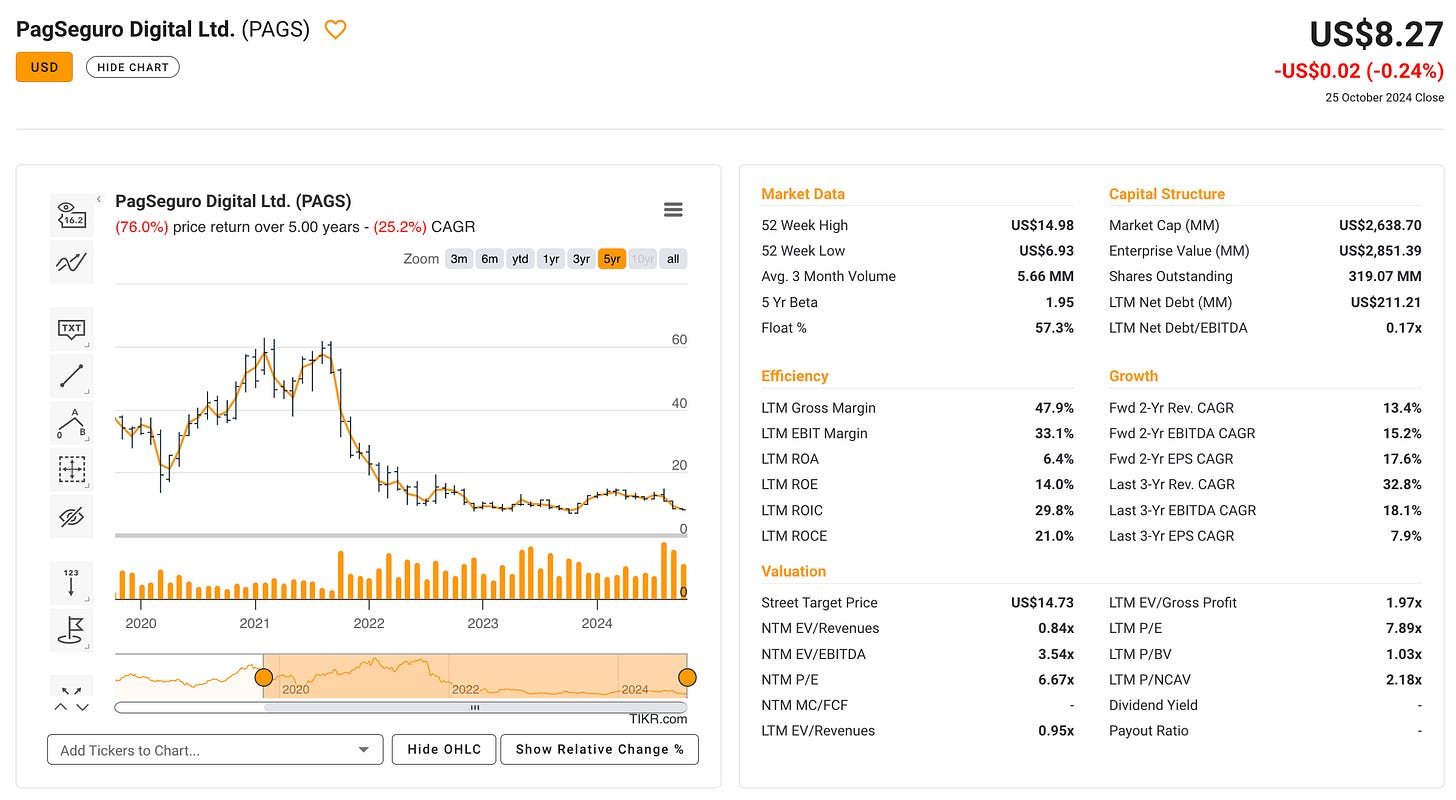The image size is (1456, 800).
Task: Click the Market Cap value US$2,638.70
Action: pos(1380,225)
